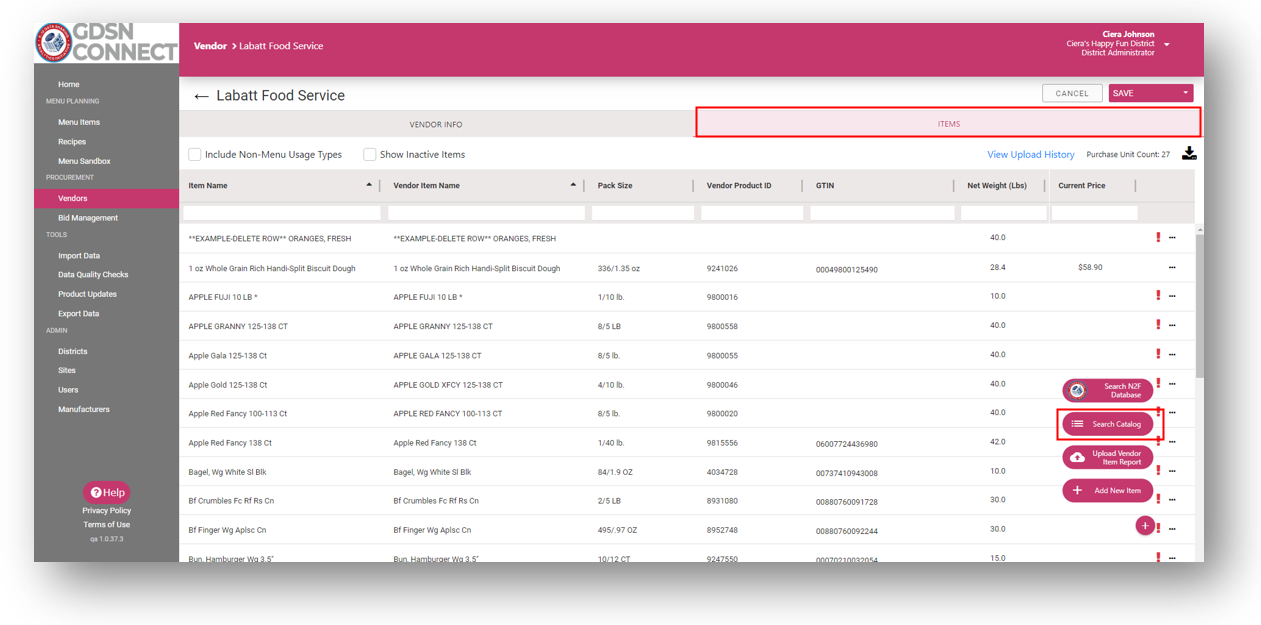Open Menu Items in the sidebar

click(x=79, y=122)
